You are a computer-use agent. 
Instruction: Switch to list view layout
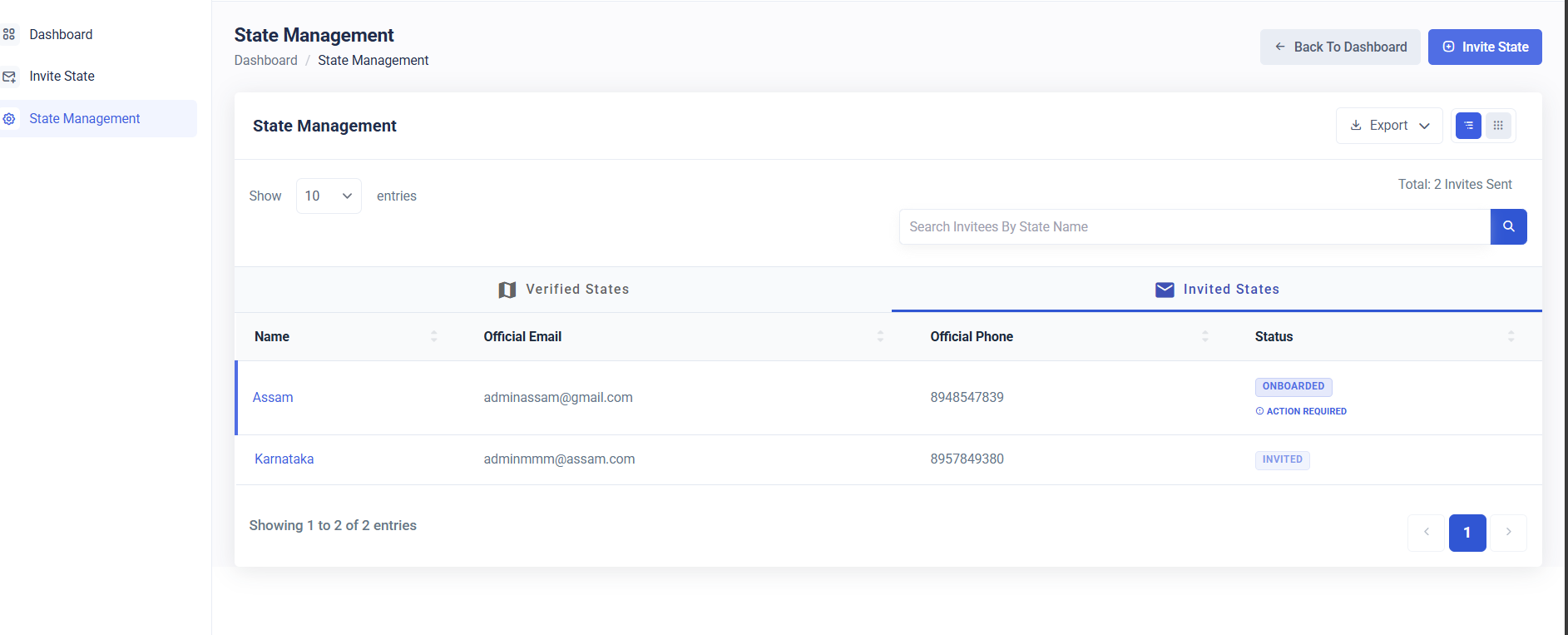1468,126
